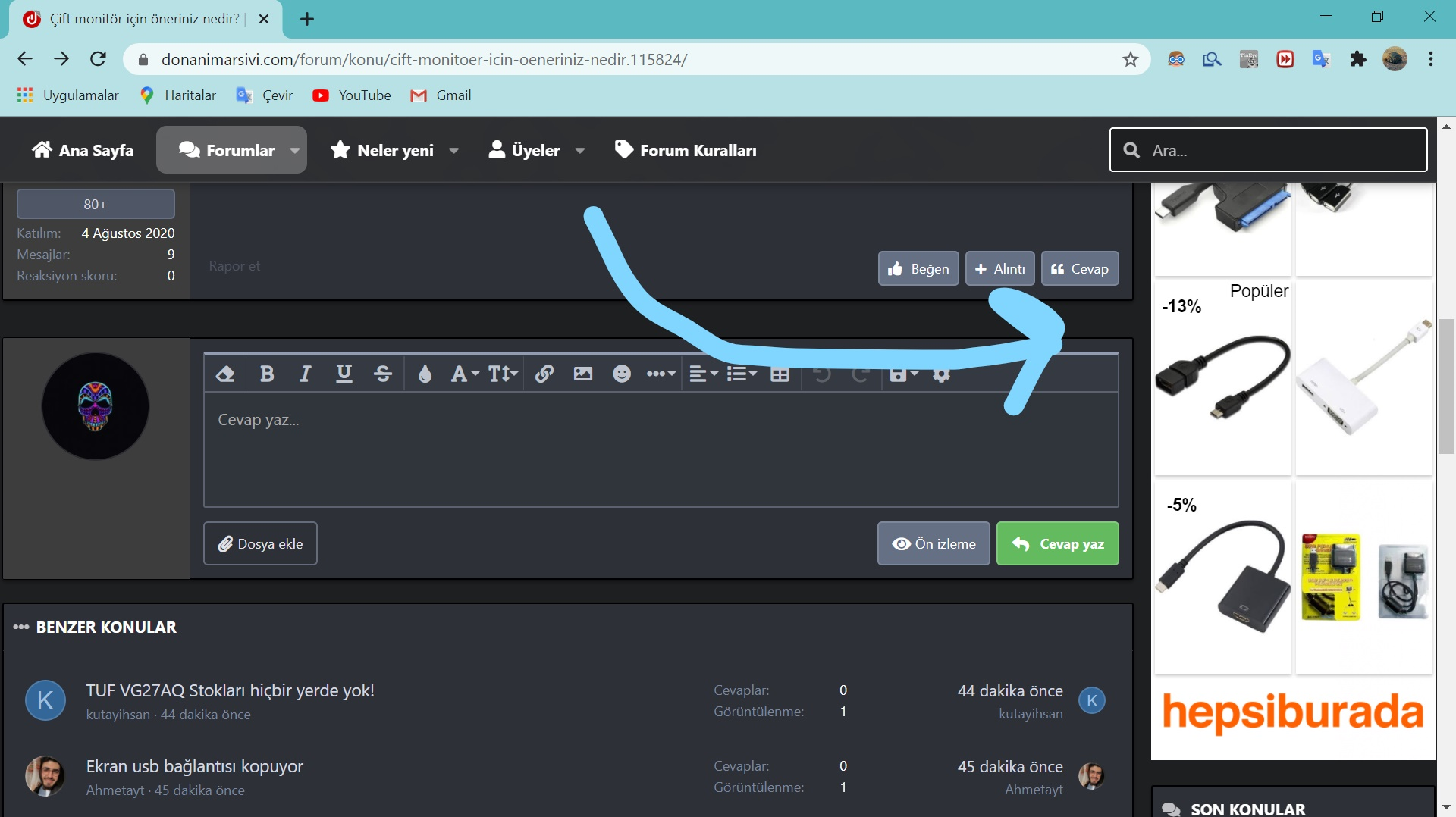
Task: Click the 'Ön izleme' preview button
Action: 934,543
